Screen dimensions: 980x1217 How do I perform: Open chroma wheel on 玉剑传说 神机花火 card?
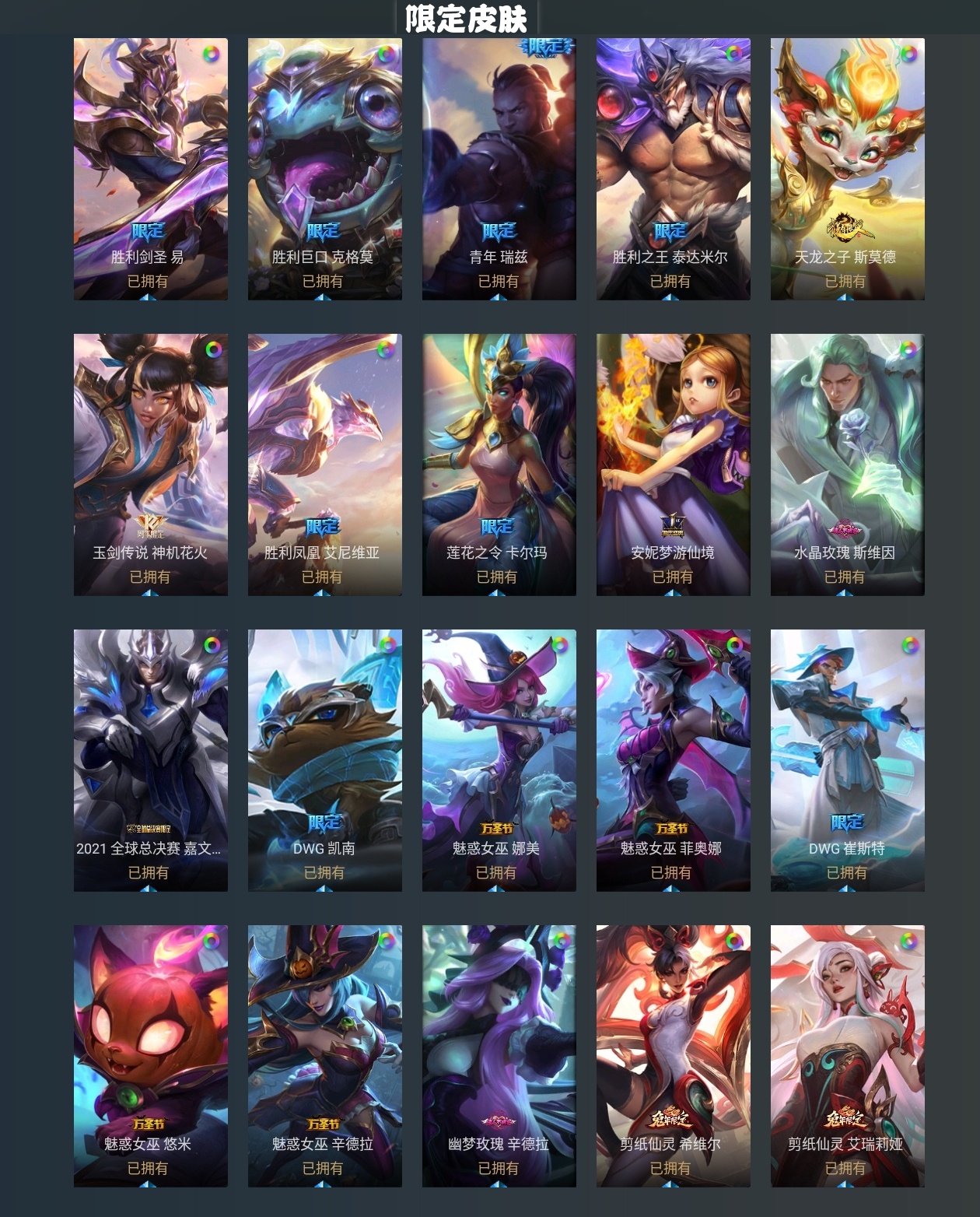[213, 350]
